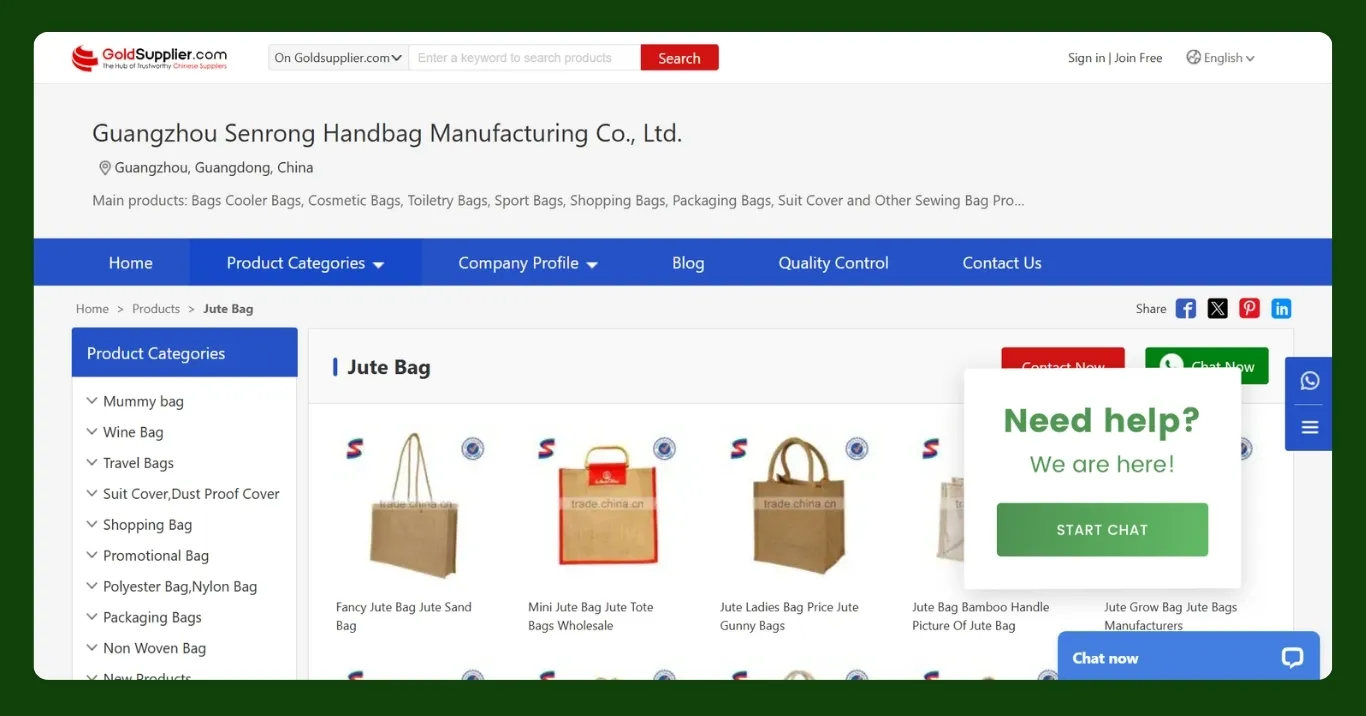Open Mini Jute Bag Jute Tote Bags title
The width and height of the screenshot is (1366, 716).
pos(591,616)
